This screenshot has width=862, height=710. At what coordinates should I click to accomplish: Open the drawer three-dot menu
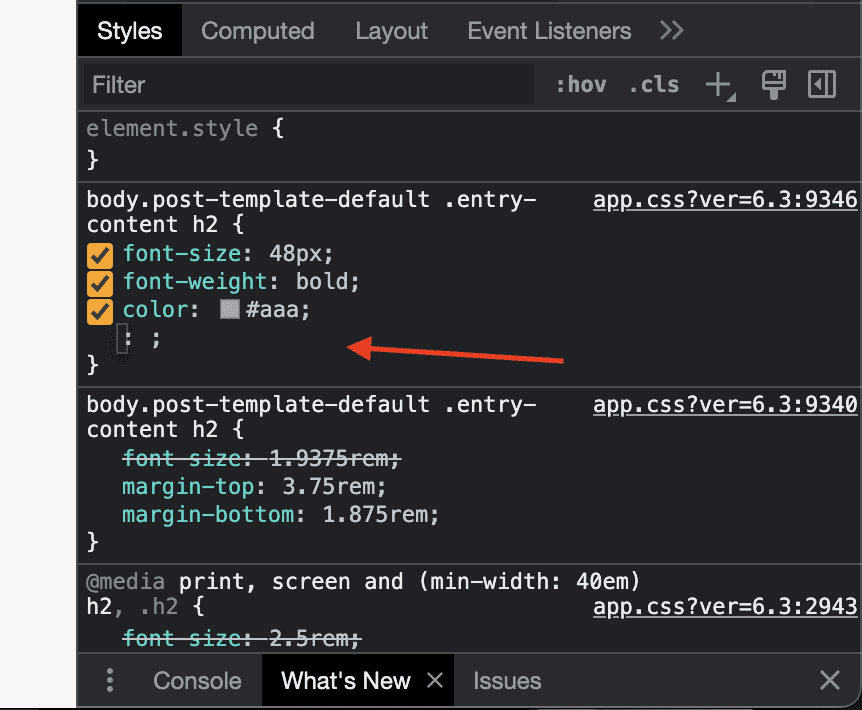pos(110,680)
